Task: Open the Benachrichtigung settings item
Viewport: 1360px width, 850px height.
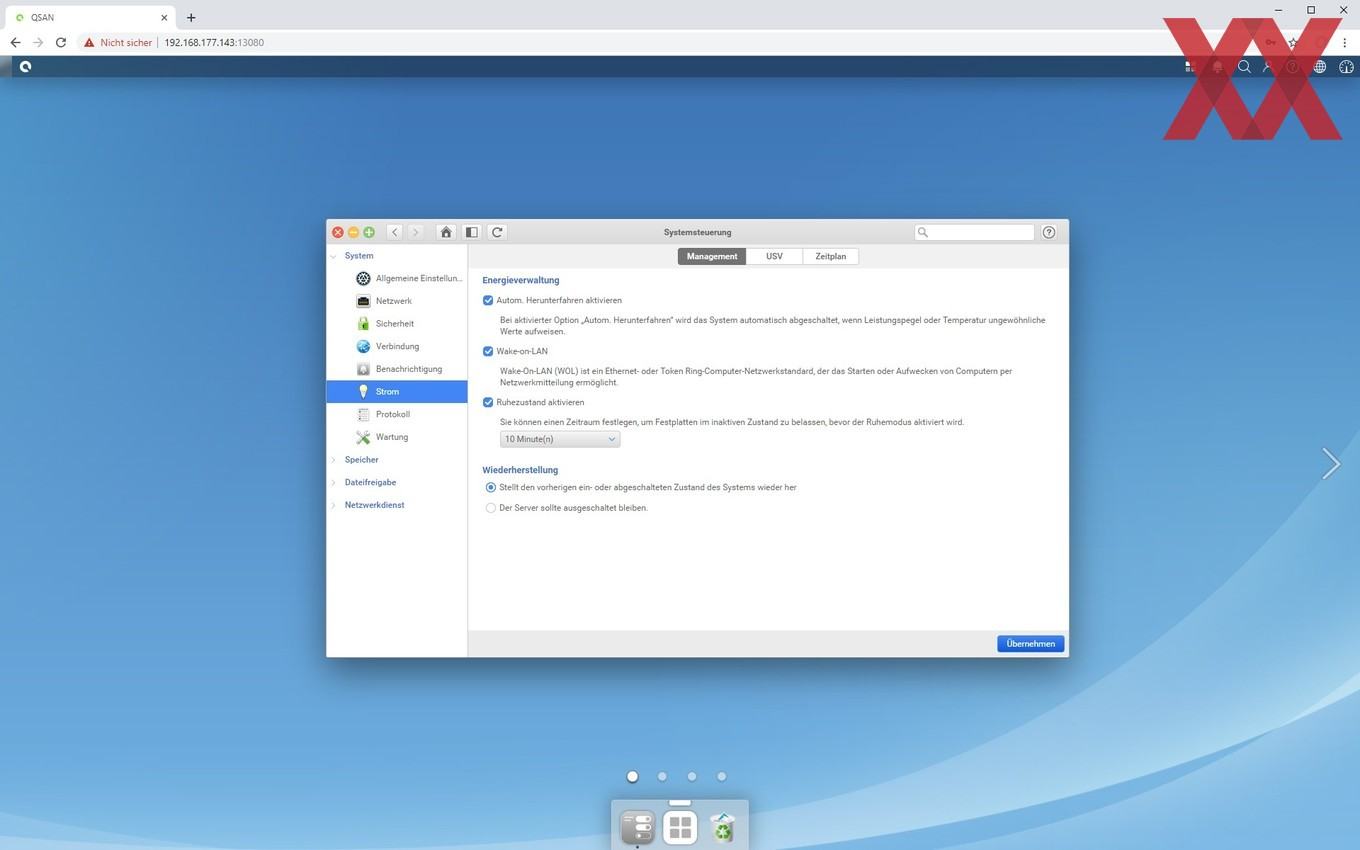Action: [x=397, y=369]
